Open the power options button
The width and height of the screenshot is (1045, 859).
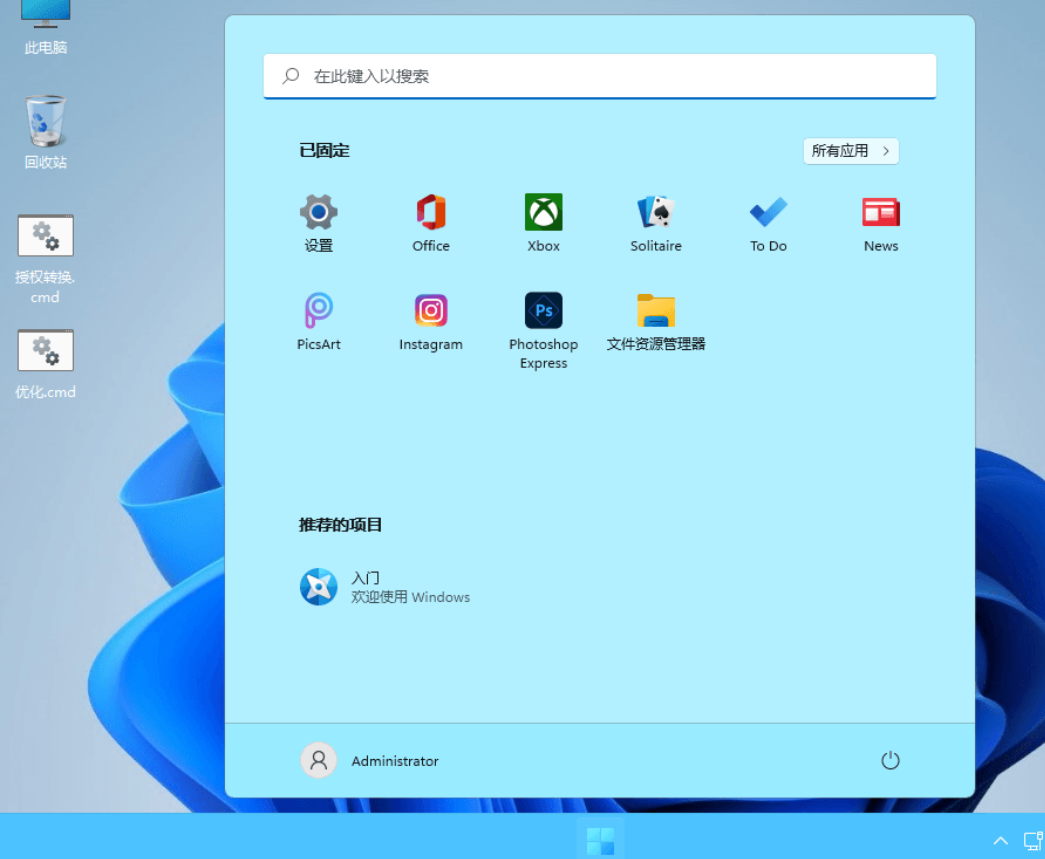pyautogui.click(x=890, y=760)
